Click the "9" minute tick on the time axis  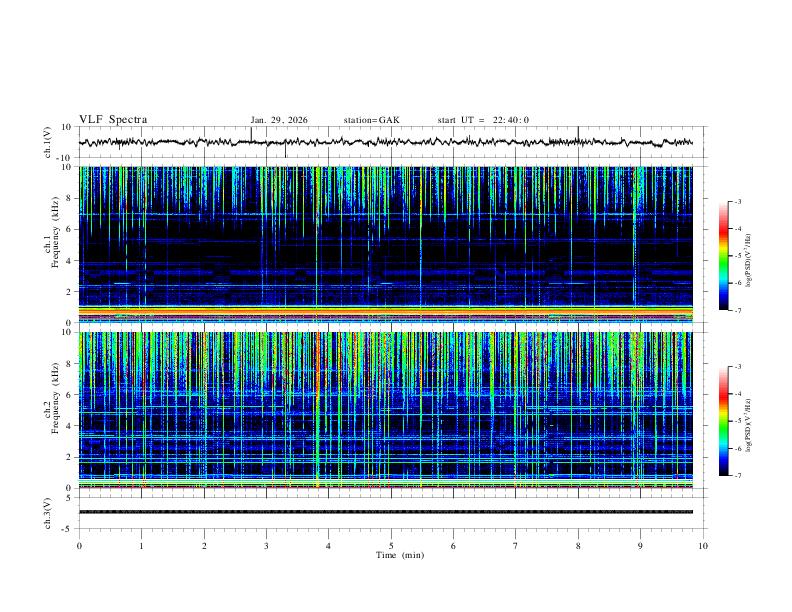pyautogui.click(x=640, y=546)
